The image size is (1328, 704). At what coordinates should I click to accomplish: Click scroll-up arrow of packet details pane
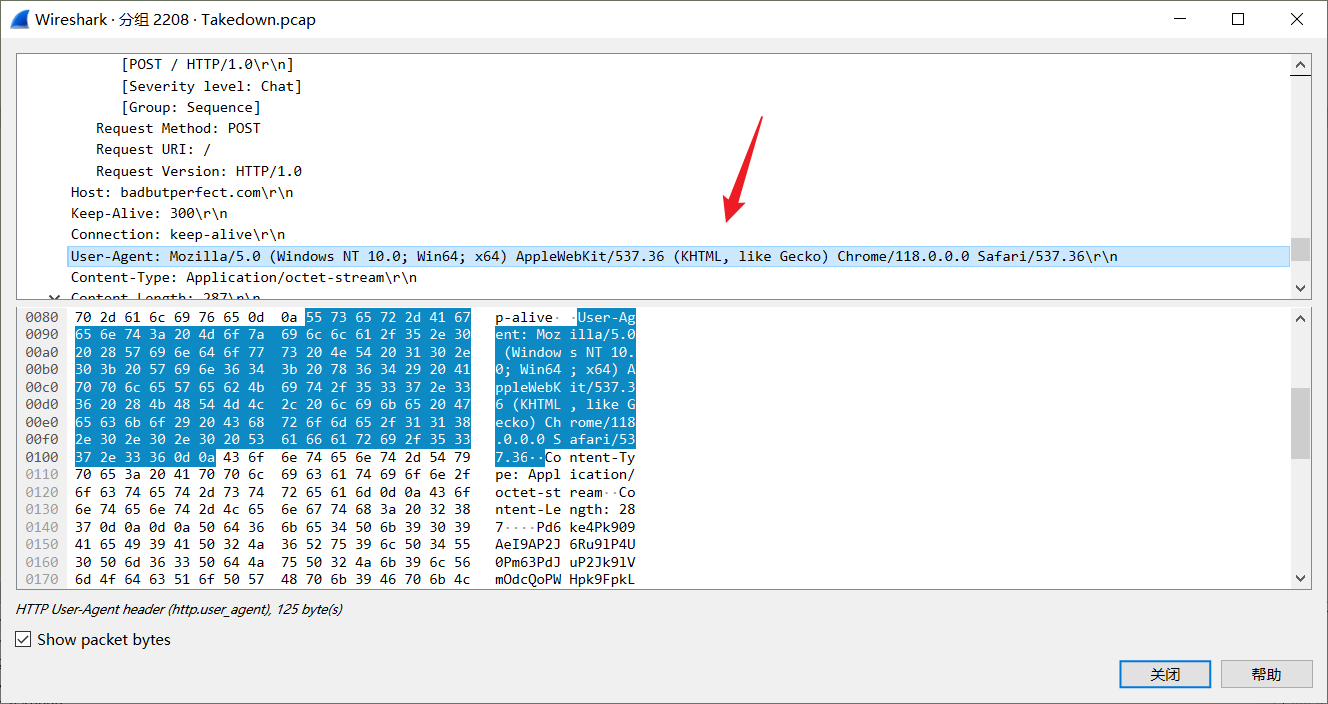(1301, 65)
